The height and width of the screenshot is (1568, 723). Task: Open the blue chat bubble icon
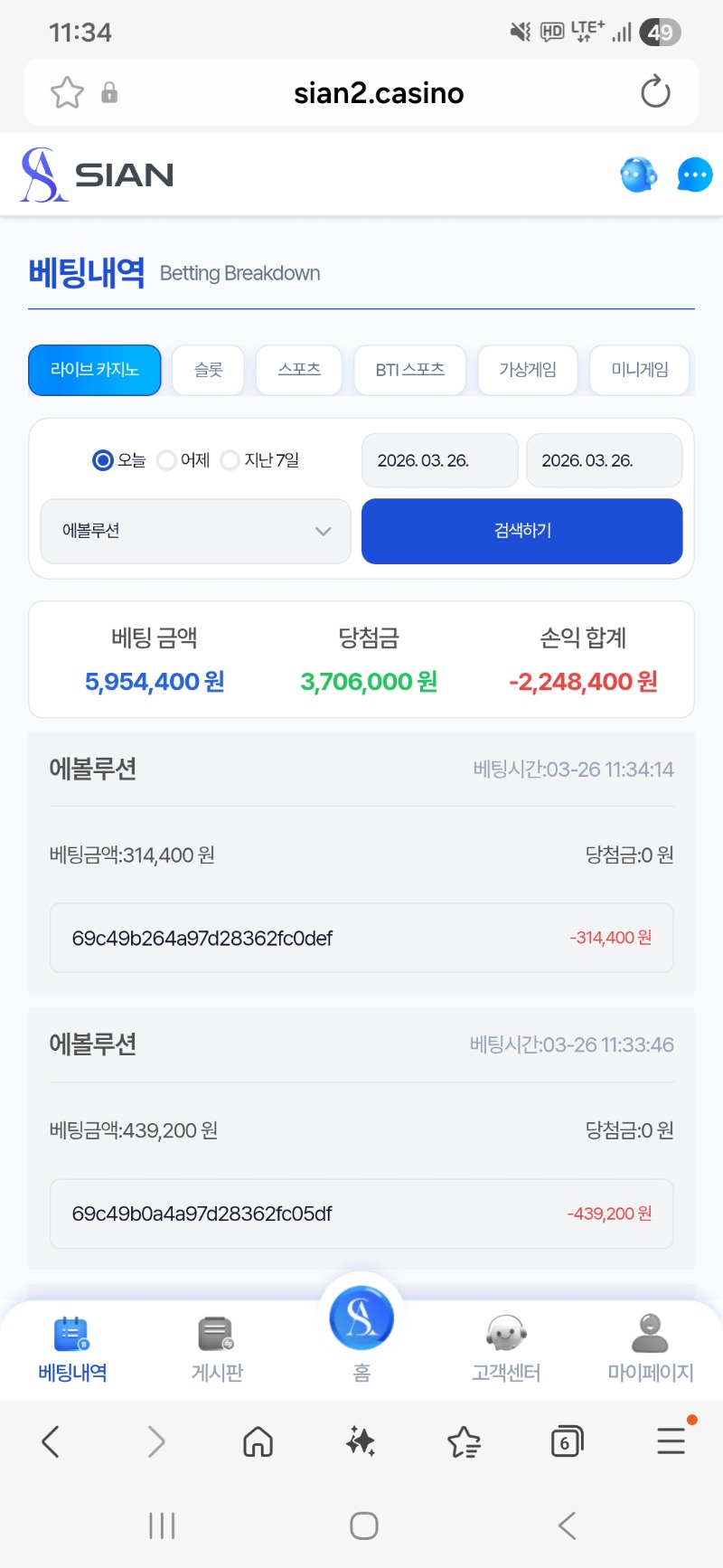click(694, 175)
